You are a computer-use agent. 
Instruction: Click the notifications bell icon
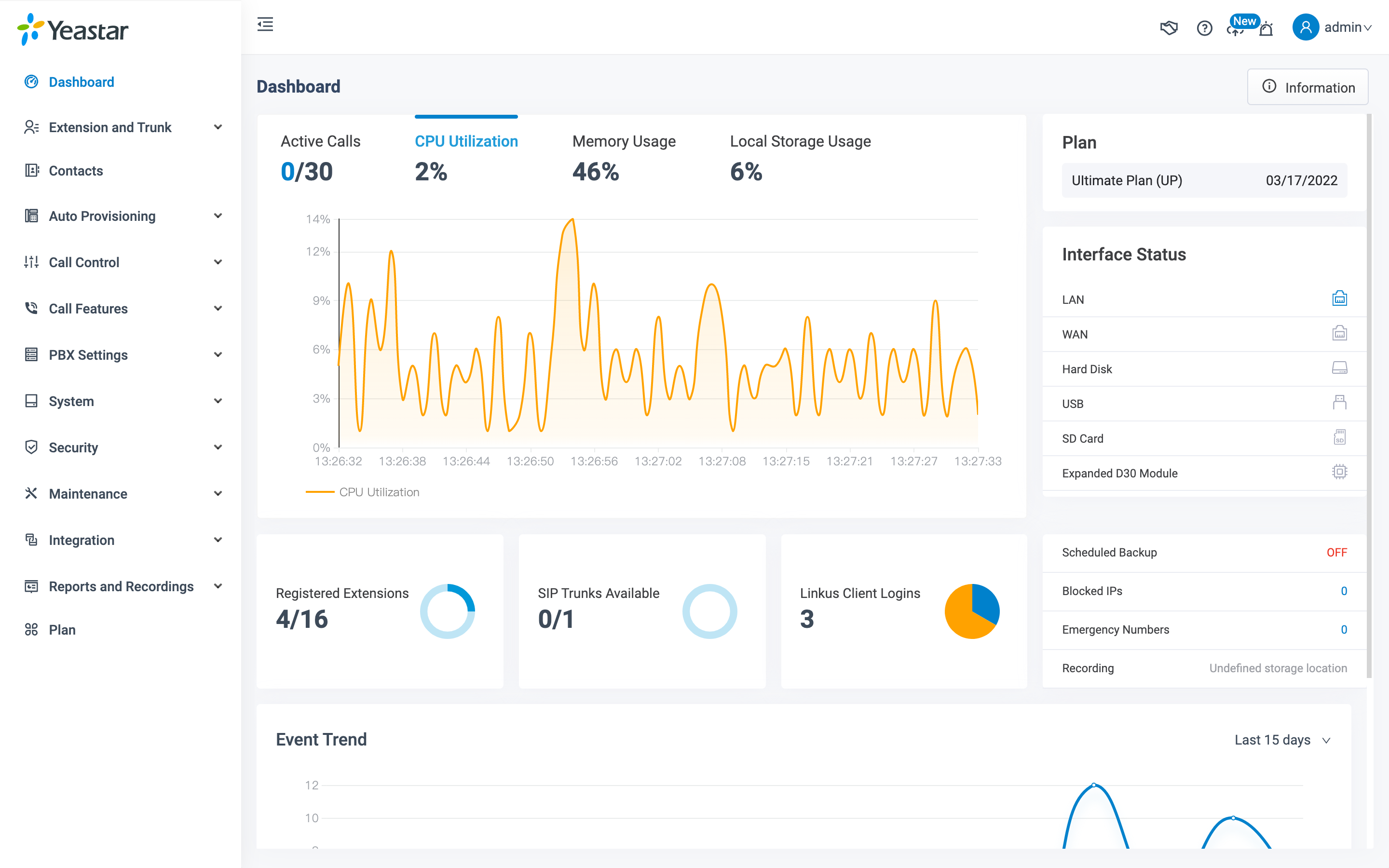pyautogui.click(x=1266, y=27)
